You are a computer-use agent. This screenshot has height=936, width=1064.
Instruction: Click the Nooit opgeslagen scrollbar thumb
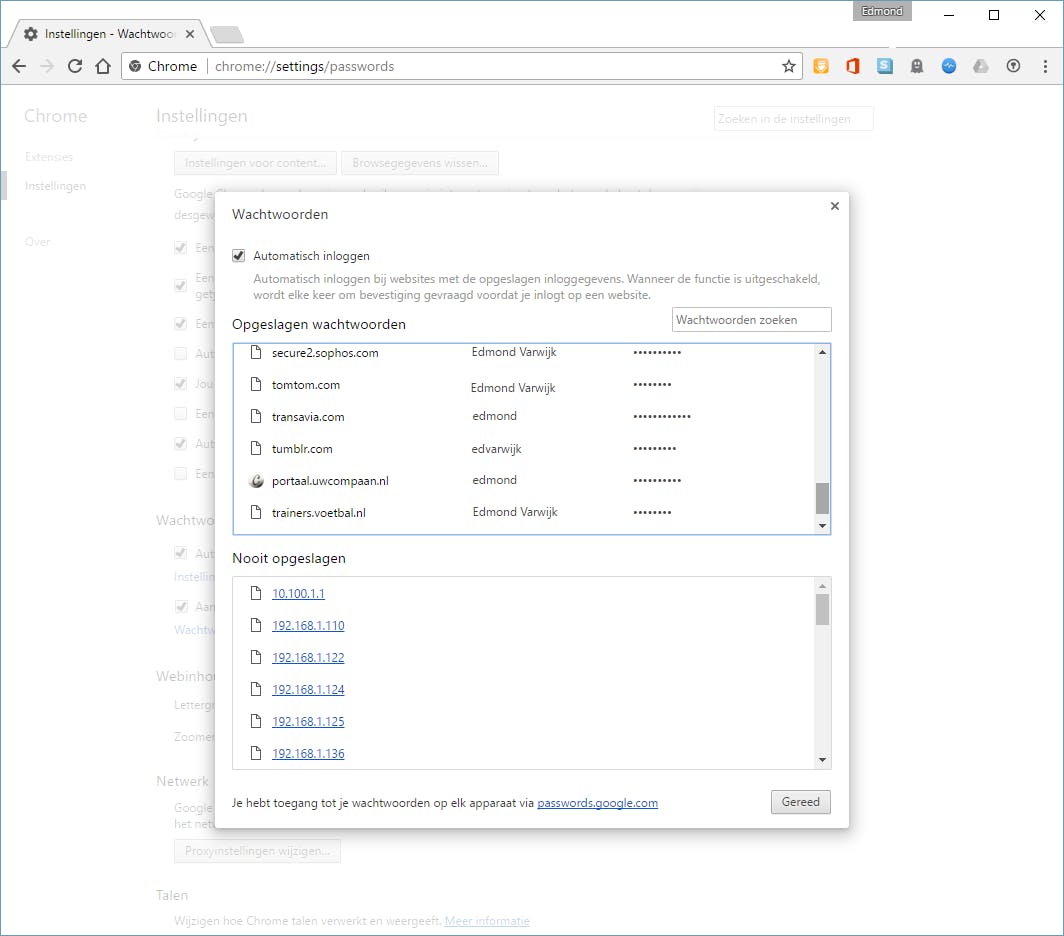click(x=822, y=610)
